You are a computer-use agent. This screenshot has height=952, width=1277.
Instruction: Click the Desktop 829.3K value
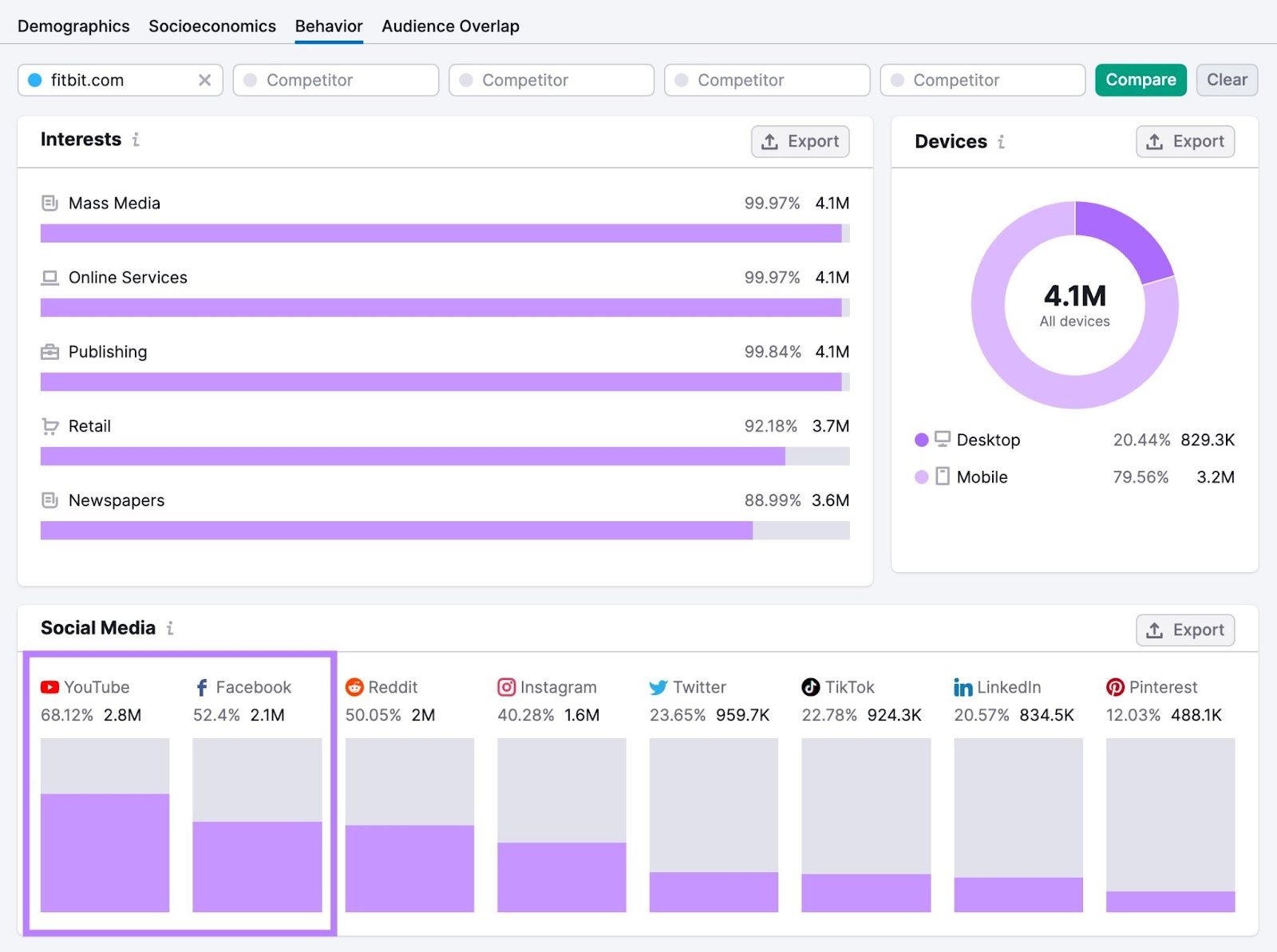coord(1208,440)
